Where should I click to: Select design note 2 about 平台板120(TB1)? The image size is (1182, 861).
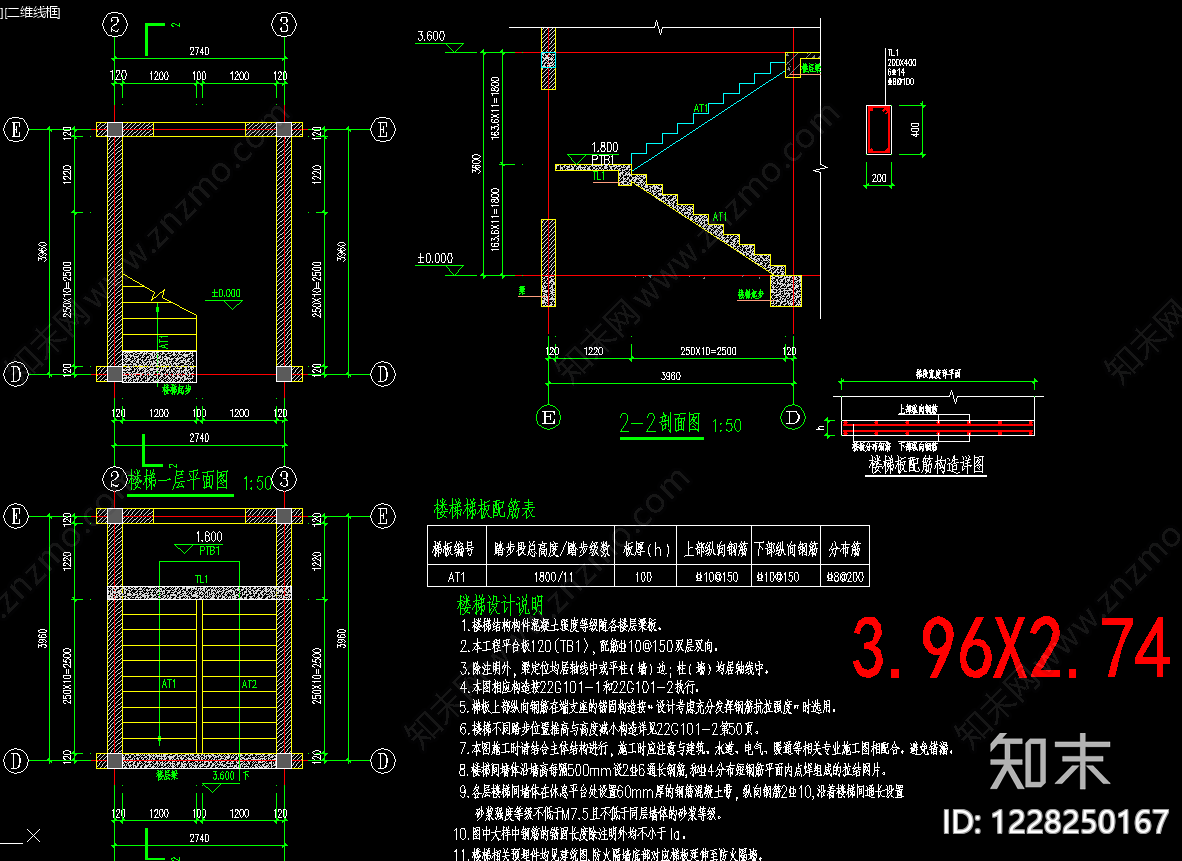click(x=589, y=646)
